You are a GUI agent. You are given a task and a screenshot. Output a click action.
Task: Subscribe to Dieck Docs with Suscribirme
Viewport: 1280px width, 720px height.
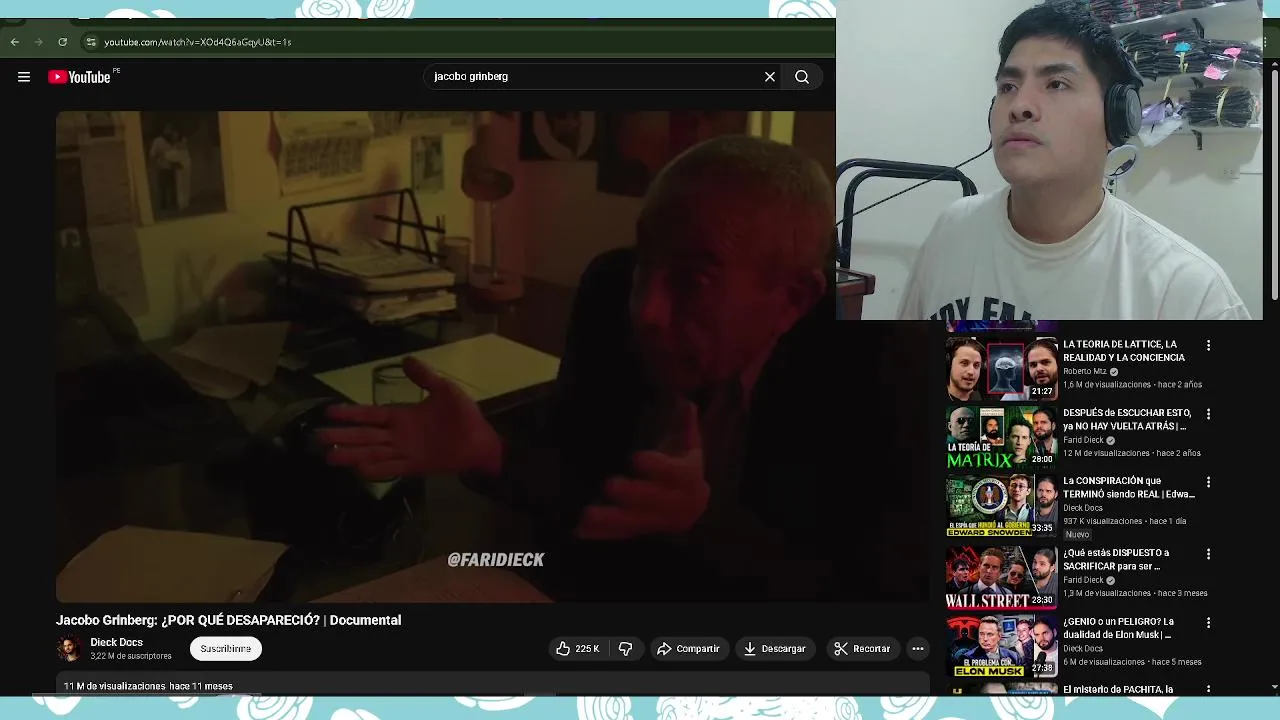[x=226, y=649]
